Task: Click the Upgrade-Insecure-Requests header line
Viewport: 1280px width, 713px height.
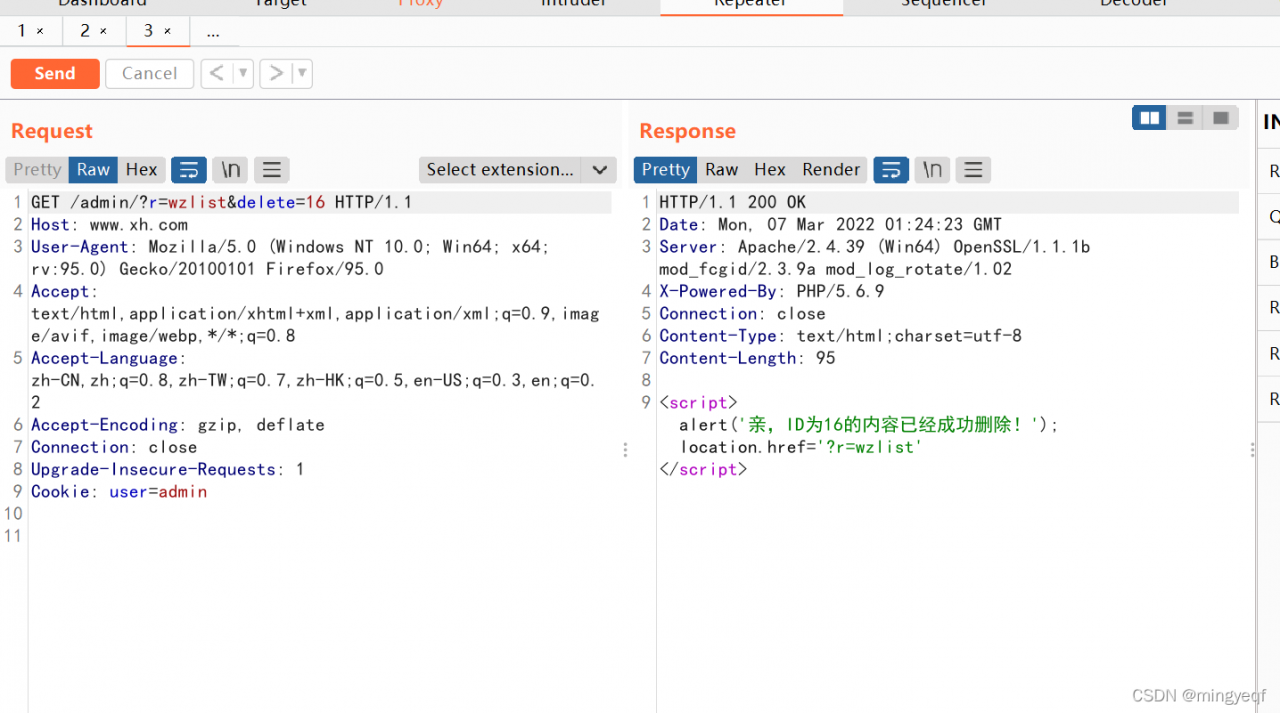Action: pyautogui.click(x=167, y=470)
